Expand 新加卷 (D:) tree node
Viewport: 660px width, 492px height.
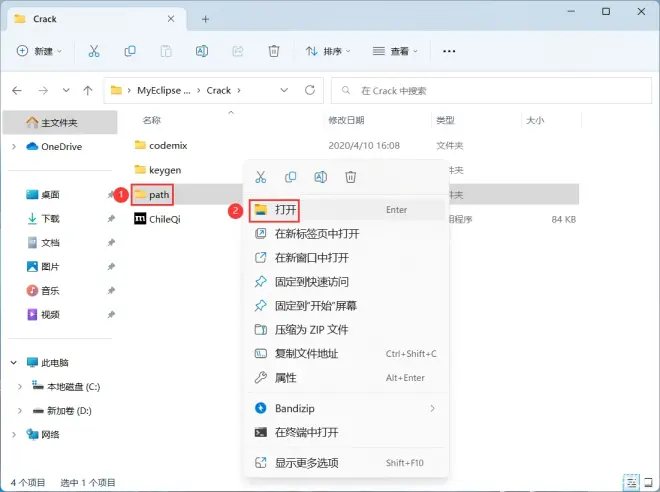[20, 410]
